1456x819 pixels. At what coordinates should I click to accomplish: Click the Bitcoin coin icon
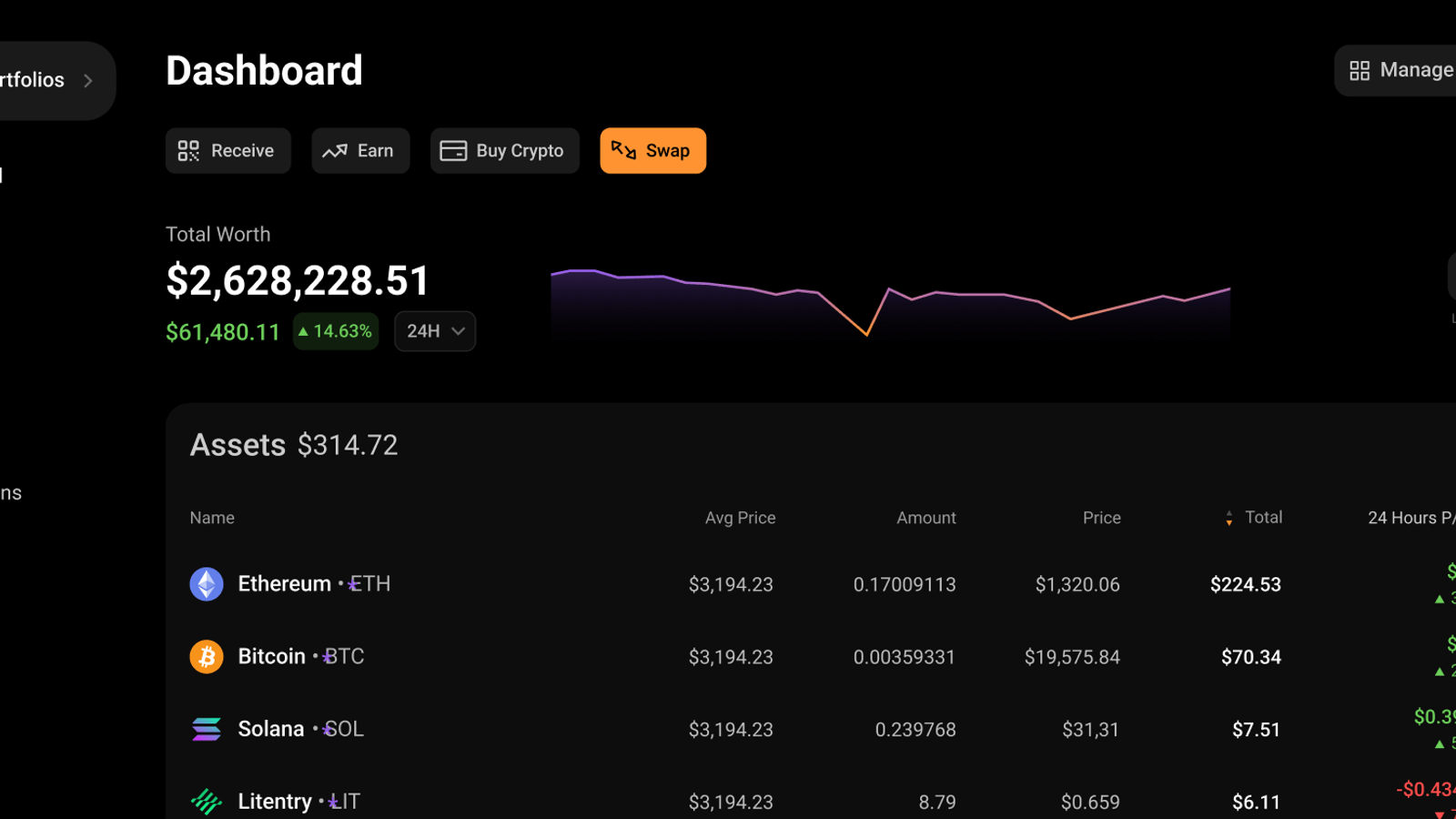click(x=207, y=656)
